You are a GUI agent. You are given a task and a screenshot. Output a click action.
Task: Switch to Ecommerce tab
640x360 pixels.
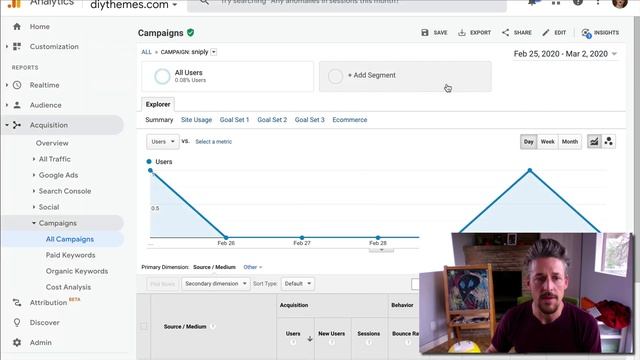pyautogui.click(x=350, y=120)
